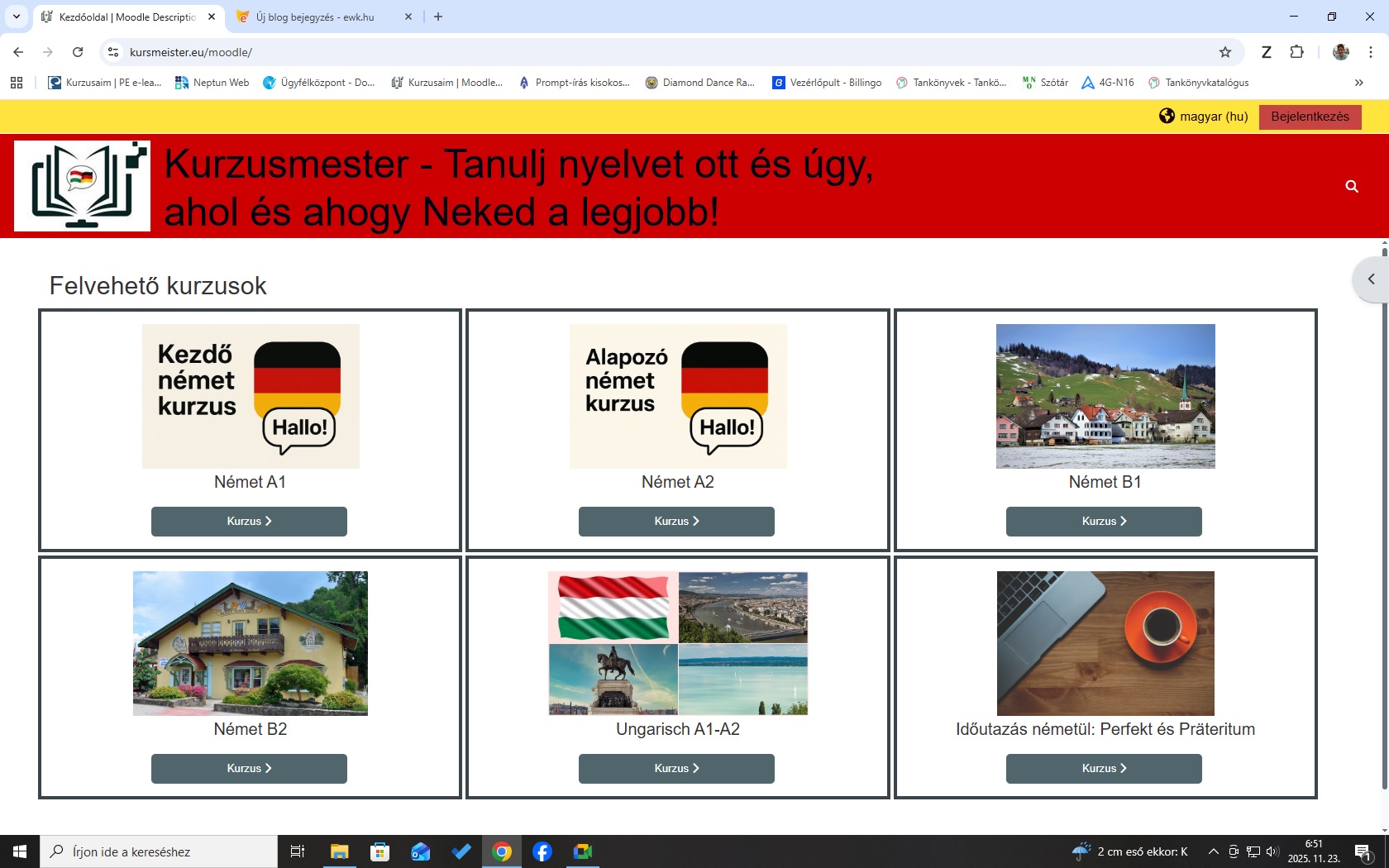Open the side drawer arrow tab
Screen dimensions: 1389x868
click(x=1371, y=279)
